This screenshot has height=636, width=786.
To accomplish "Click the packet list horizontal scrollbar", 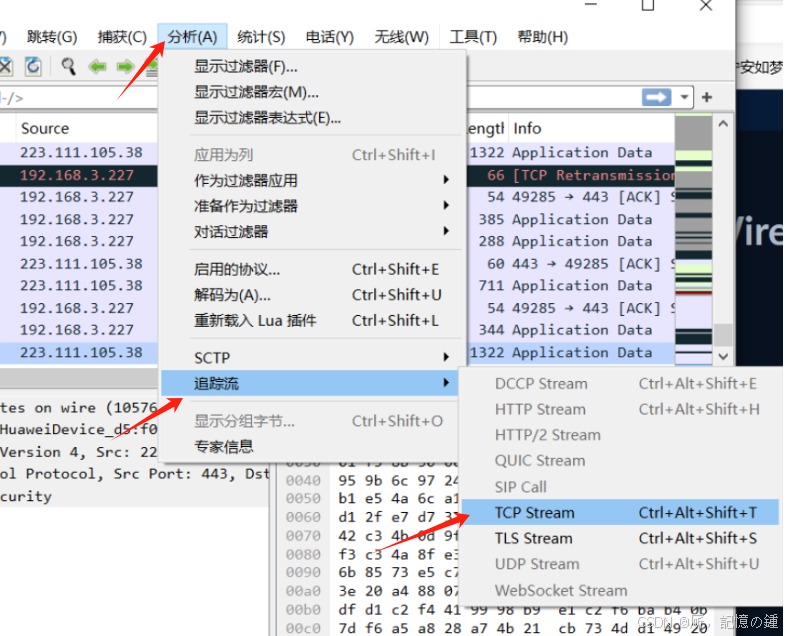I will [79, 378].
